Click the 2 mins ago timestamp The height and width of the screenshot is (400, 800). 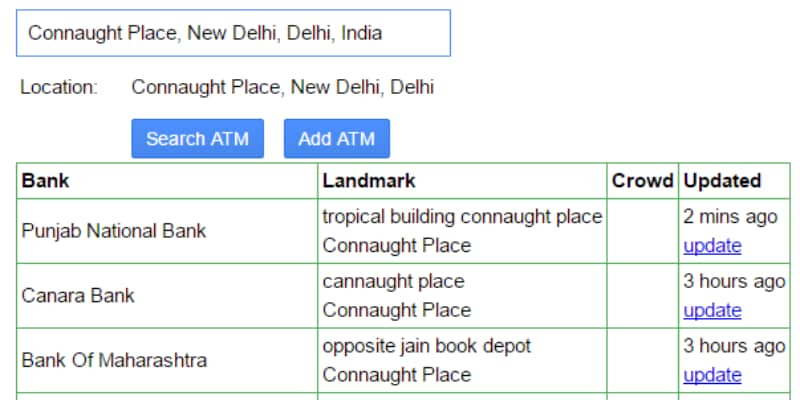(730, 217)
